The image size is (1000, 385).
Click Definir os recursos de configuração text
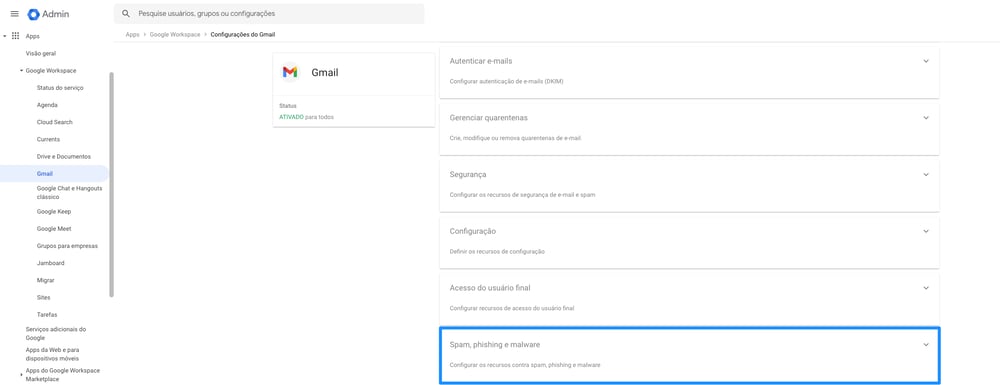[x=497, y=252]
